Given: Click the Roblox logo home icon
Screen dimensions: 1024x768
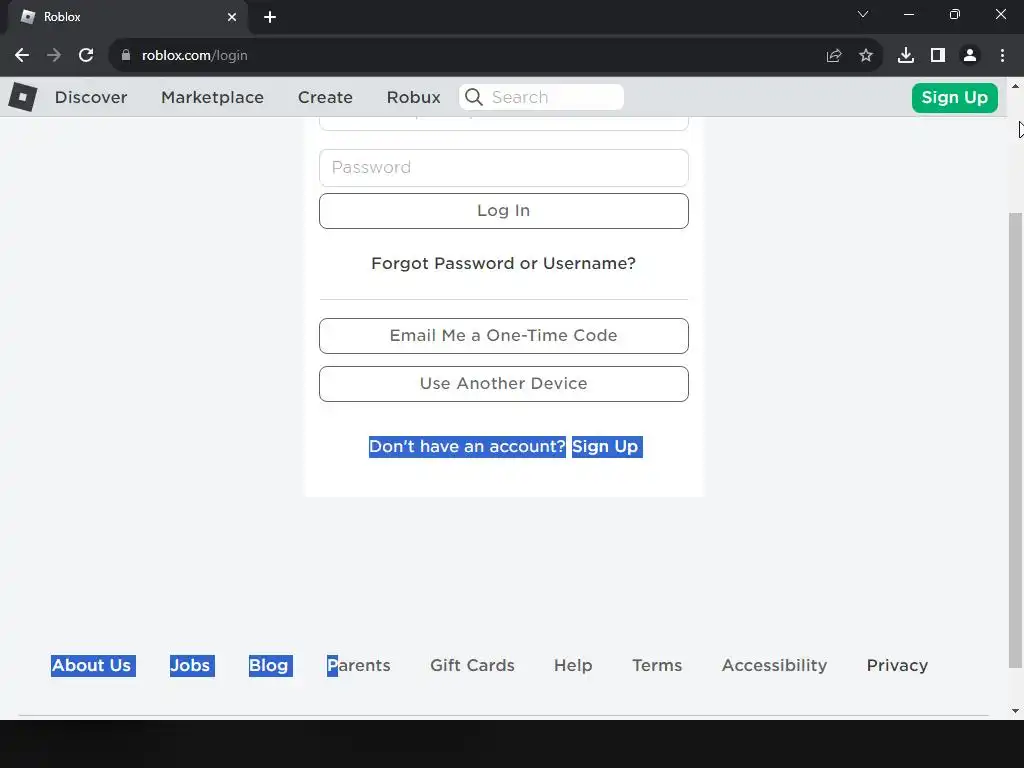Looking at the screenshot, I should 23,97.
